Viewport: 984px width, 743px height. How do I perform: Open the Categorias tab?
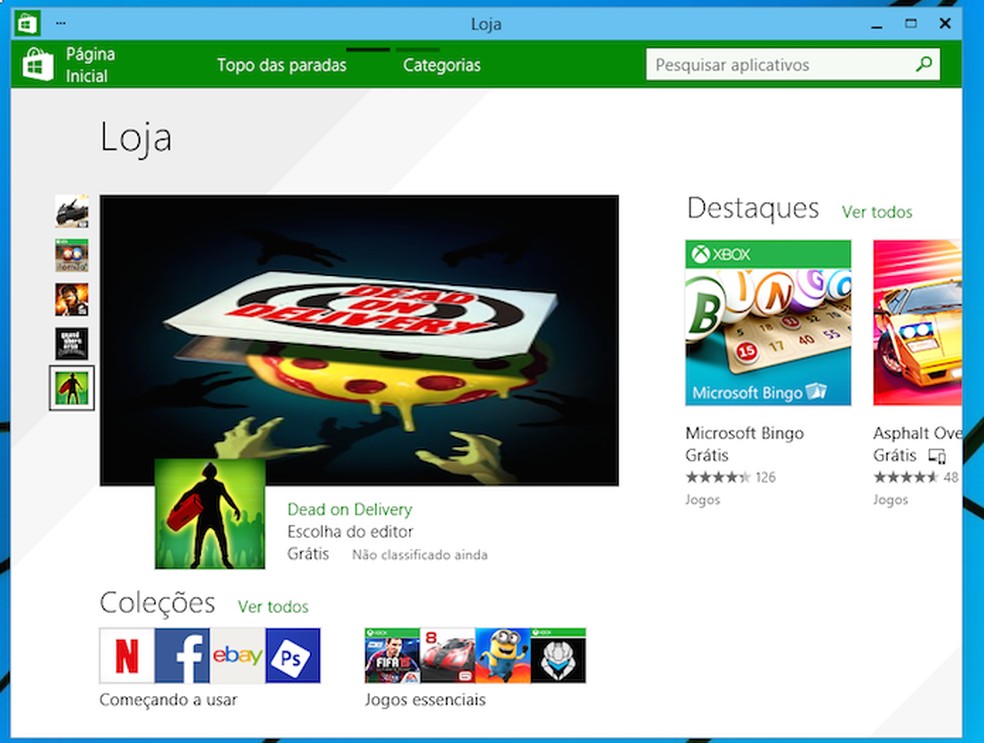tap(442, 65)
